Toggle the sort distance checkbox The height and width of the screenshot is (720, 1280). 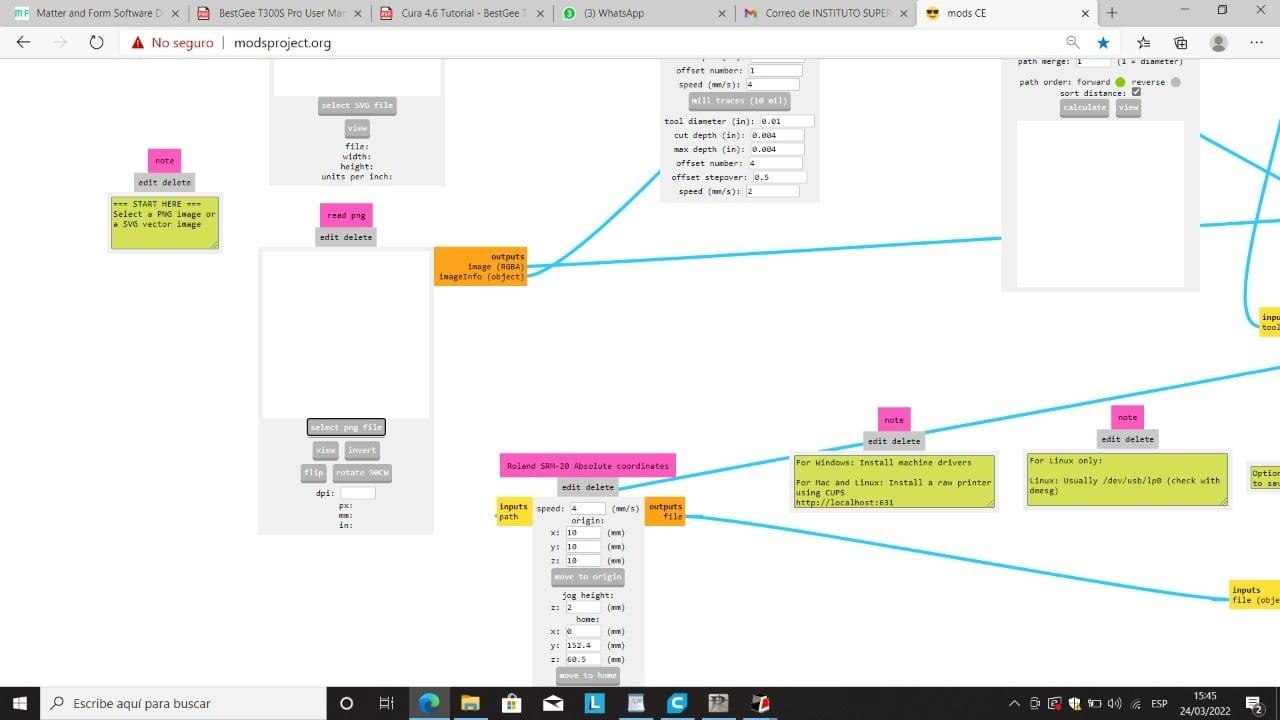point(1135,93)
